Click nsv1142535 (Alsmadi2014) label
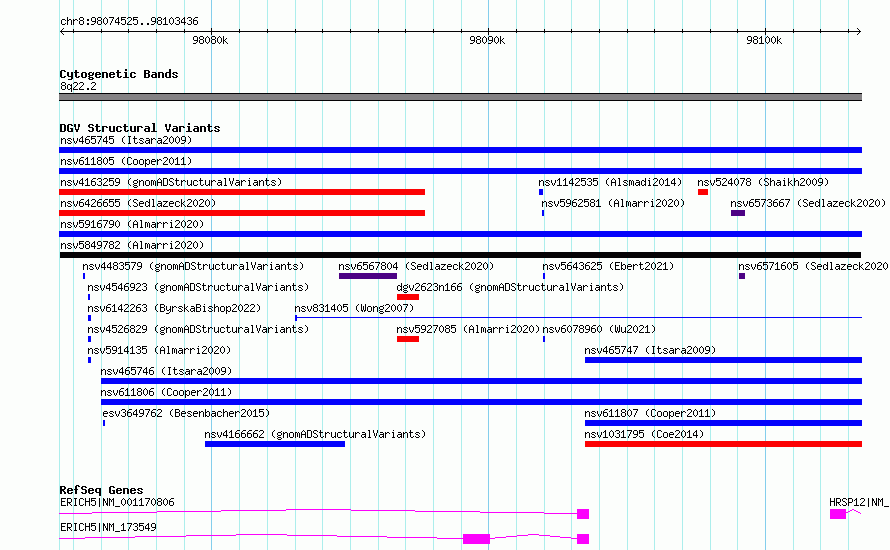The image size is (890, 550). (x=610, y=182)
